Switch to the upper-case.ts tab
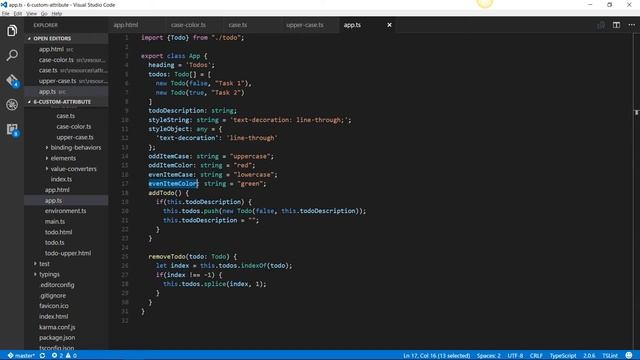 pyautogui.click(x=304, y=25)
